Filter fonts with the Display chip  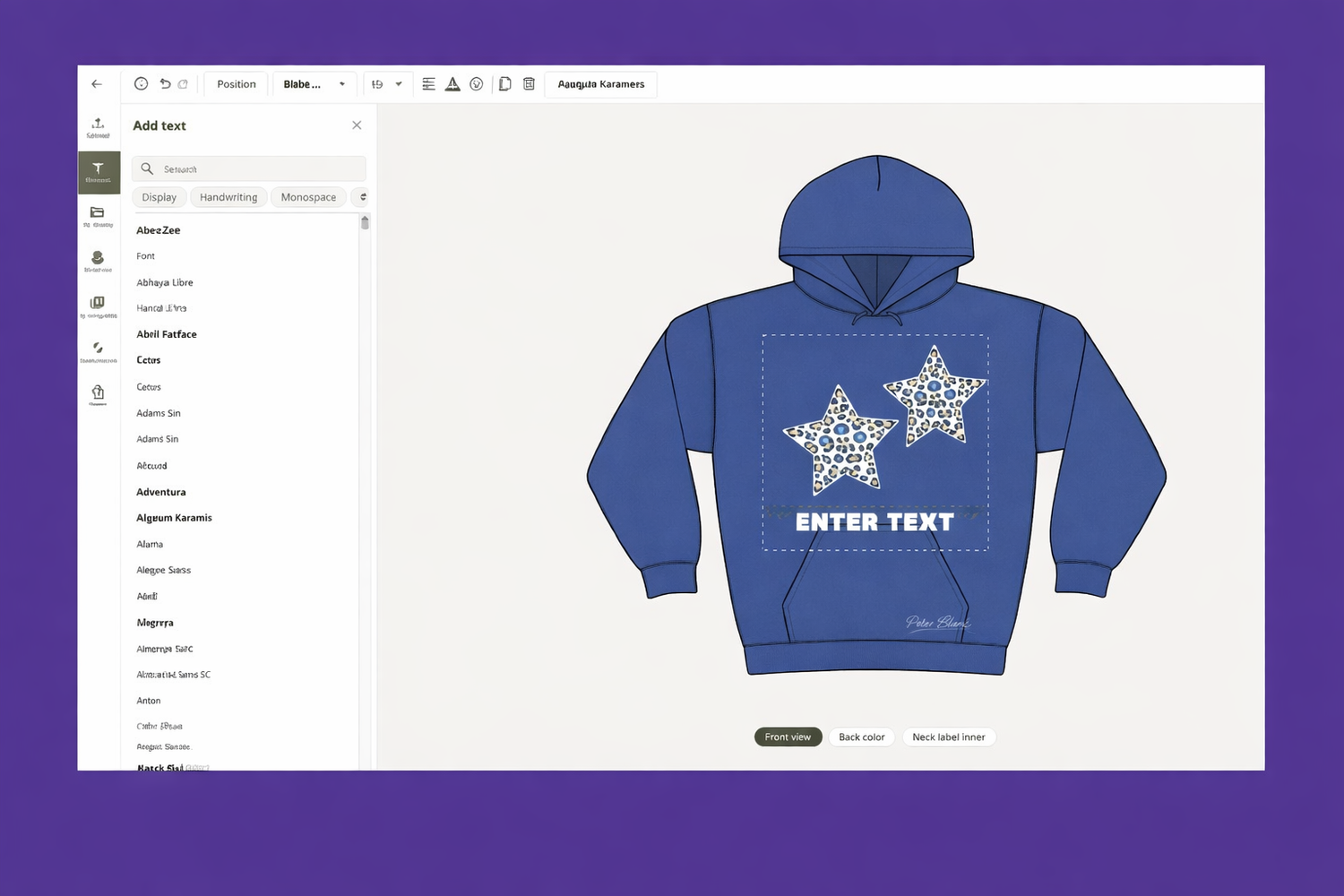coord(159,197)
